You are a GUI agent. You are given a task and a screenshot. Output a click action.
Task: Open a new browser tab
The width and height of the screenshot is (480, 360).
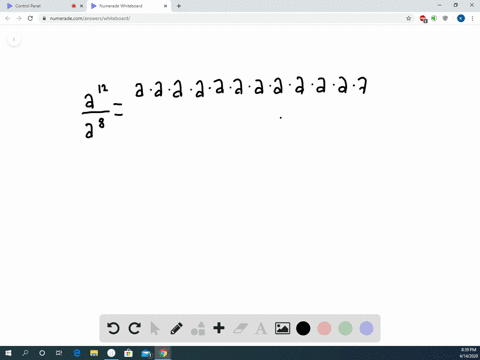pyautogui.click(x=179, y=6)
